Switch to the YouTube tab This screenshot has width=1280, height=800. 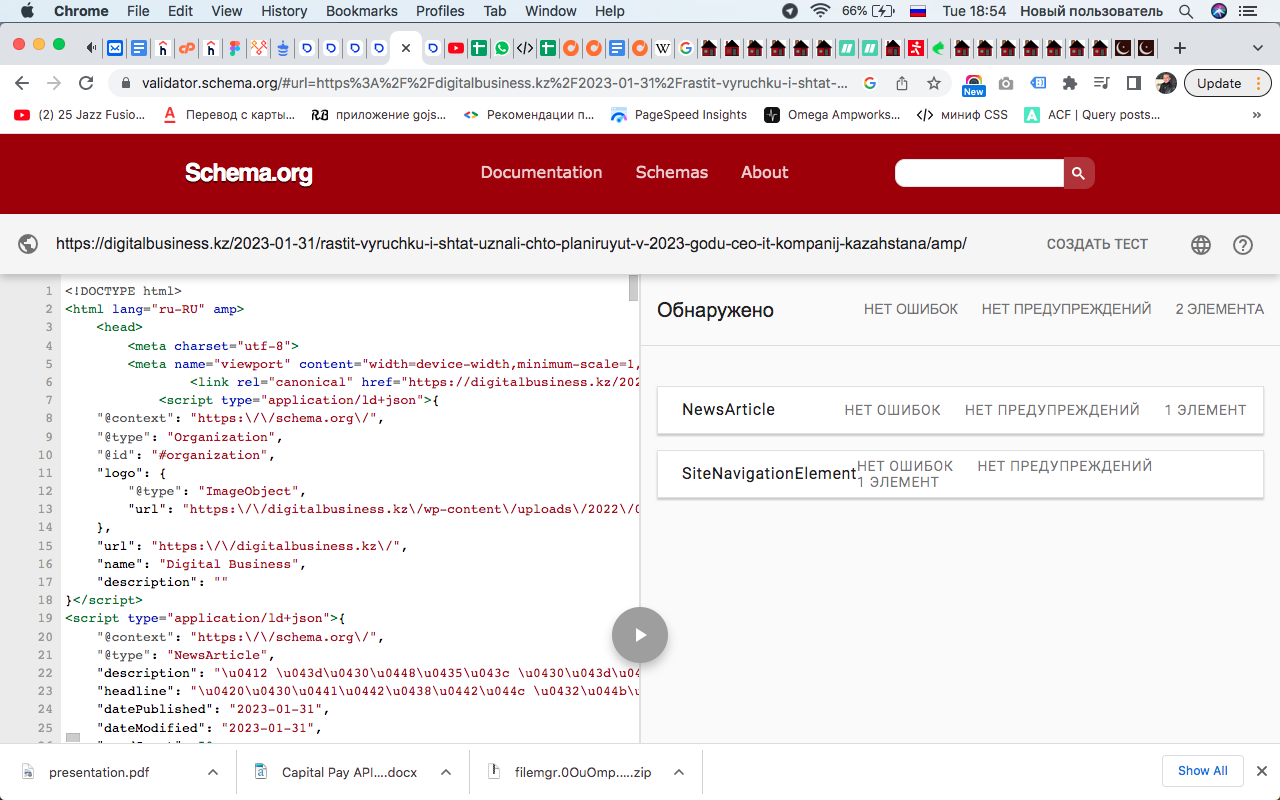pos(456,48)
